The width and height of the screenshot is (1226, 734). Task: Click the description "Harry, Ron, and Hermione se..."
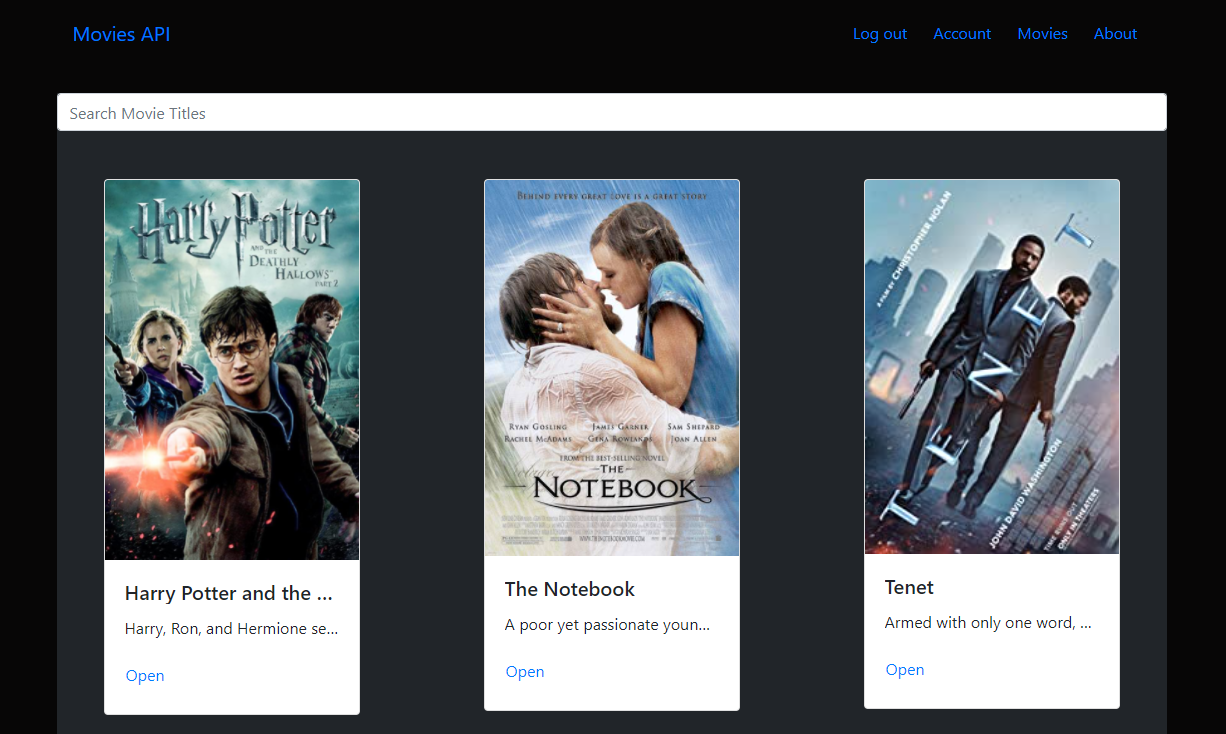click(232, 629)
